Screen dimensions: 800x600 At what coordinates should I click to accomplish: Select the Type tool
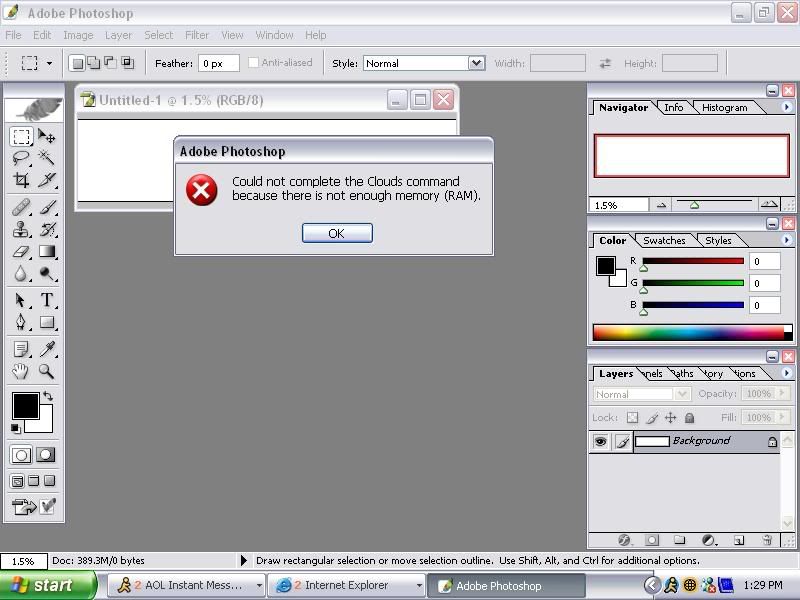(46, 300)
